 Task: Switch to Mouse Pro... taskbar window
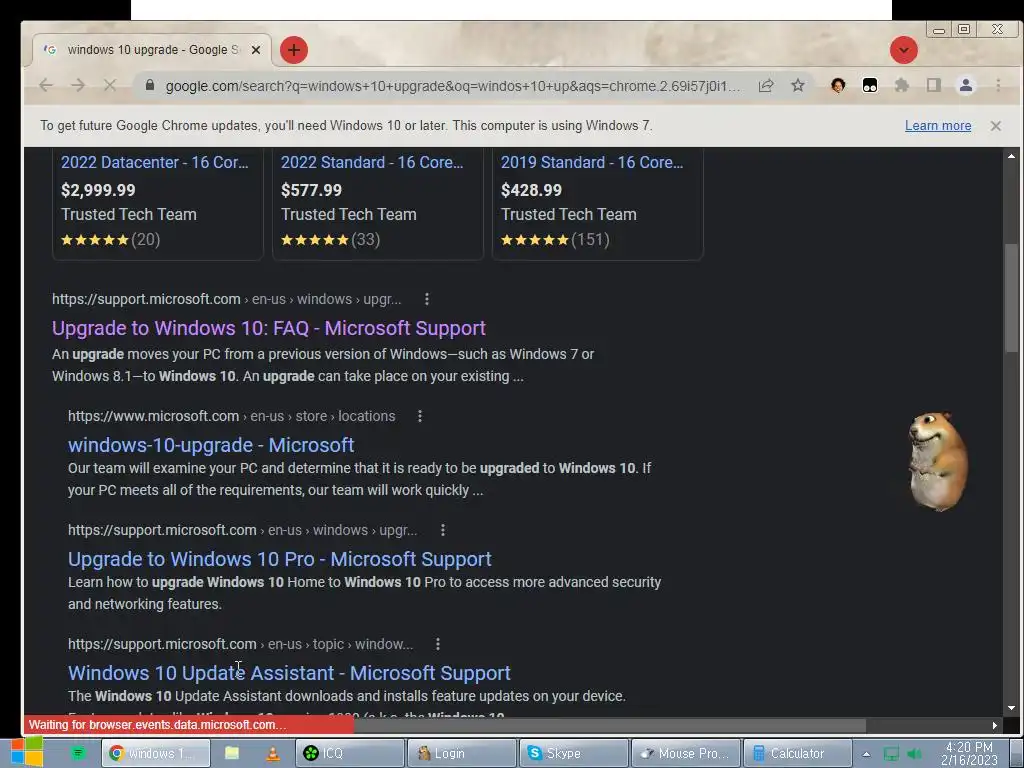[x=686, y=753]
